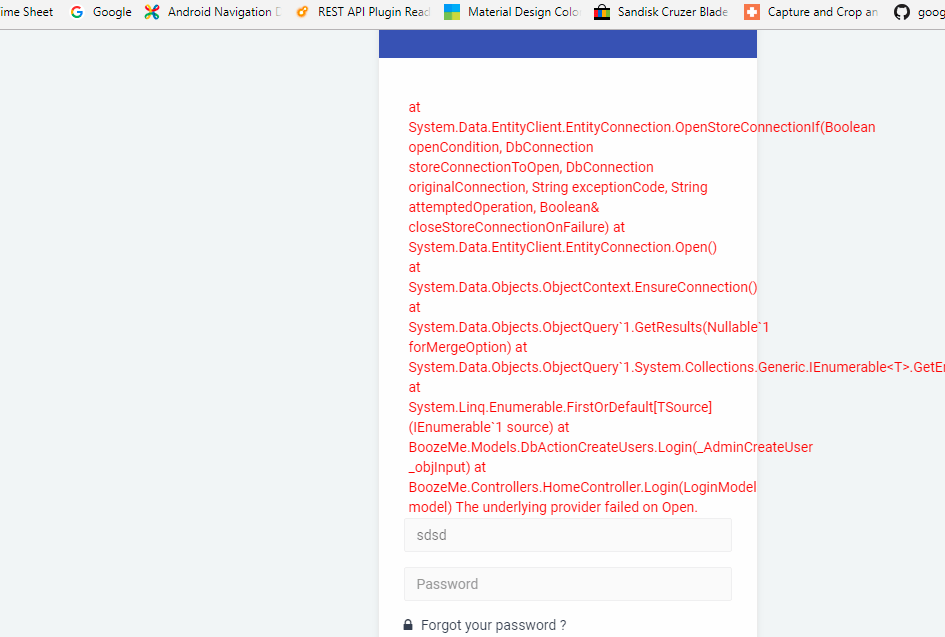Open the Sandisk Cruzer Blade bookmark

pos(661,12)
